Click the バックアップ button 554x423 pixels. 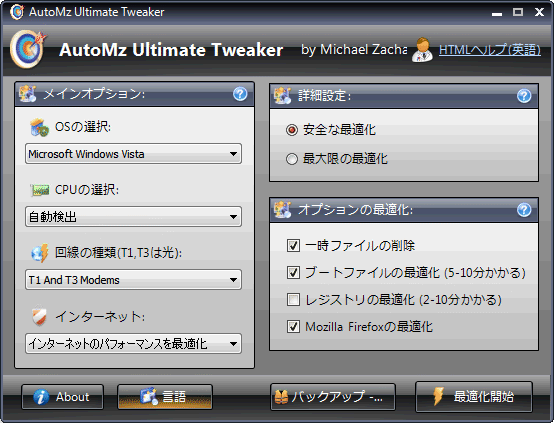tap(333, 397)
